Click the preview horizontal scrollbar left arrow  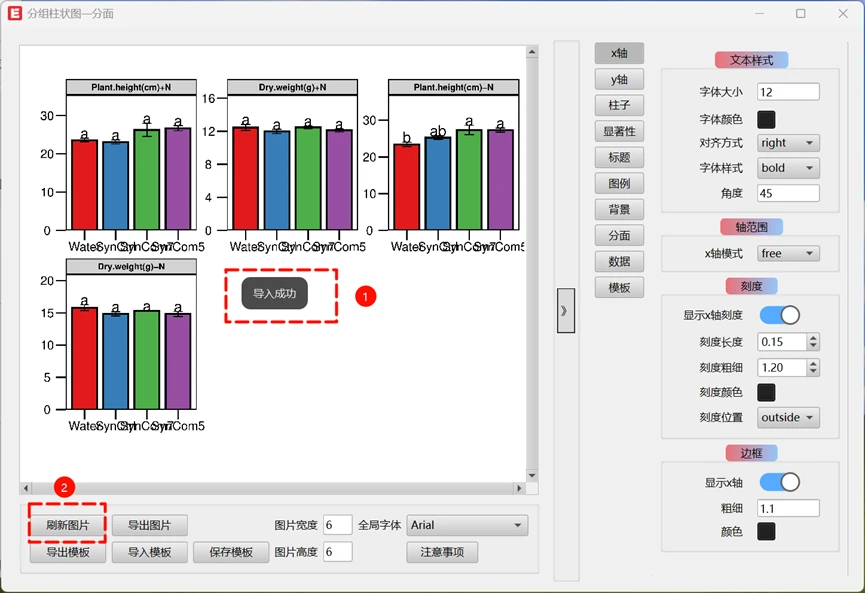pyautogui.click(x=26, y=488)
